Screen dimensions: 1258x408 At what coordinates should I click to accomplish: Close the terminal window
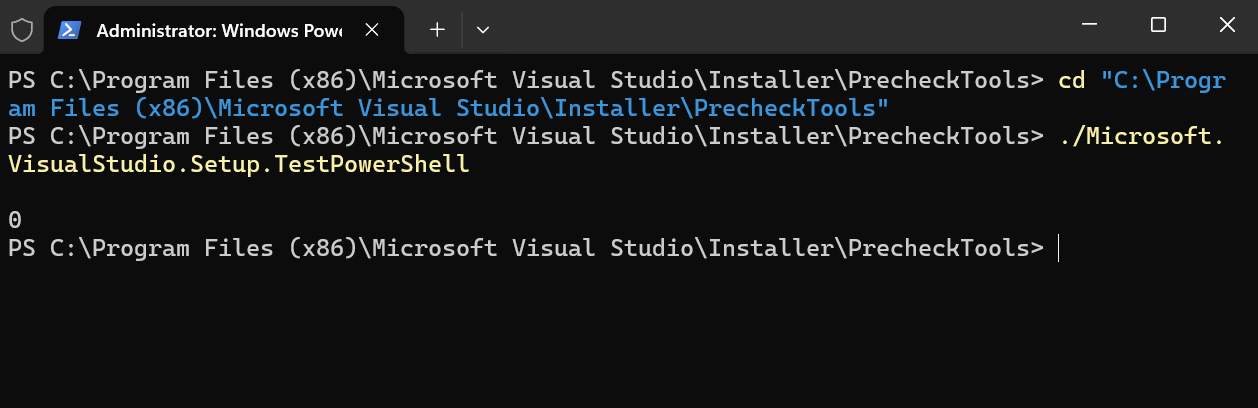pyautogui.click(x=1227, y=25)
